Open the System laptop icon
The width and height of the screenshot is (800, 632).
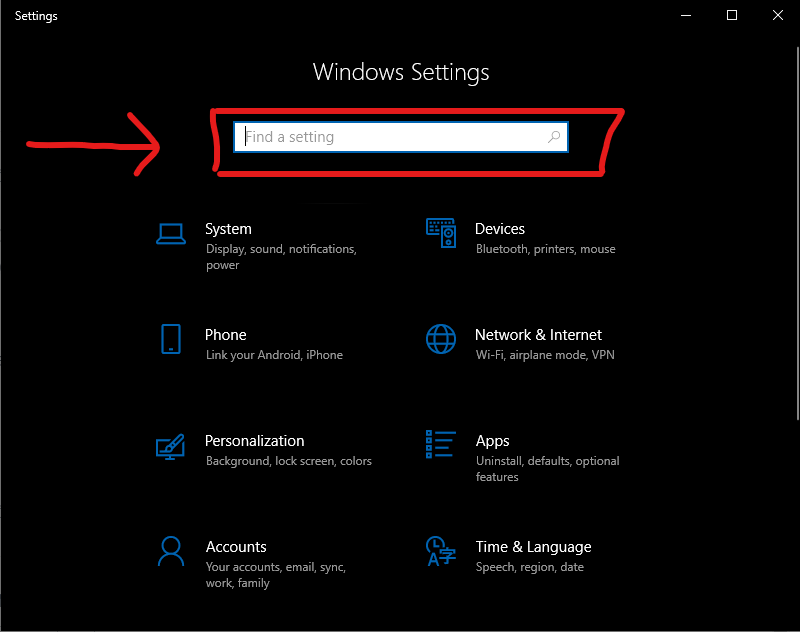coord(171,234)
